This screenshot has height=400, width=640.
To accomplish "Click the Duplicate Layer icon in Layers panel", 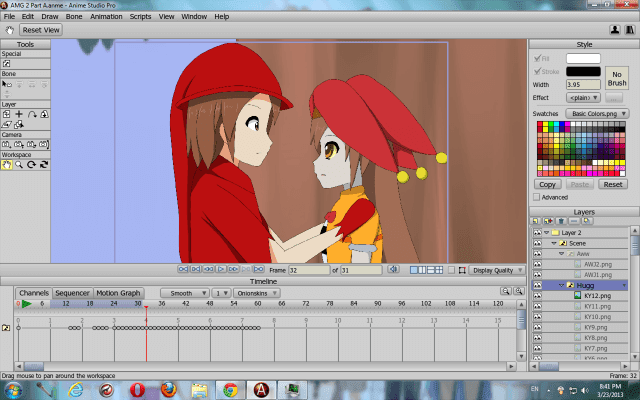I will pyautogui.click(x=549, y=221).
